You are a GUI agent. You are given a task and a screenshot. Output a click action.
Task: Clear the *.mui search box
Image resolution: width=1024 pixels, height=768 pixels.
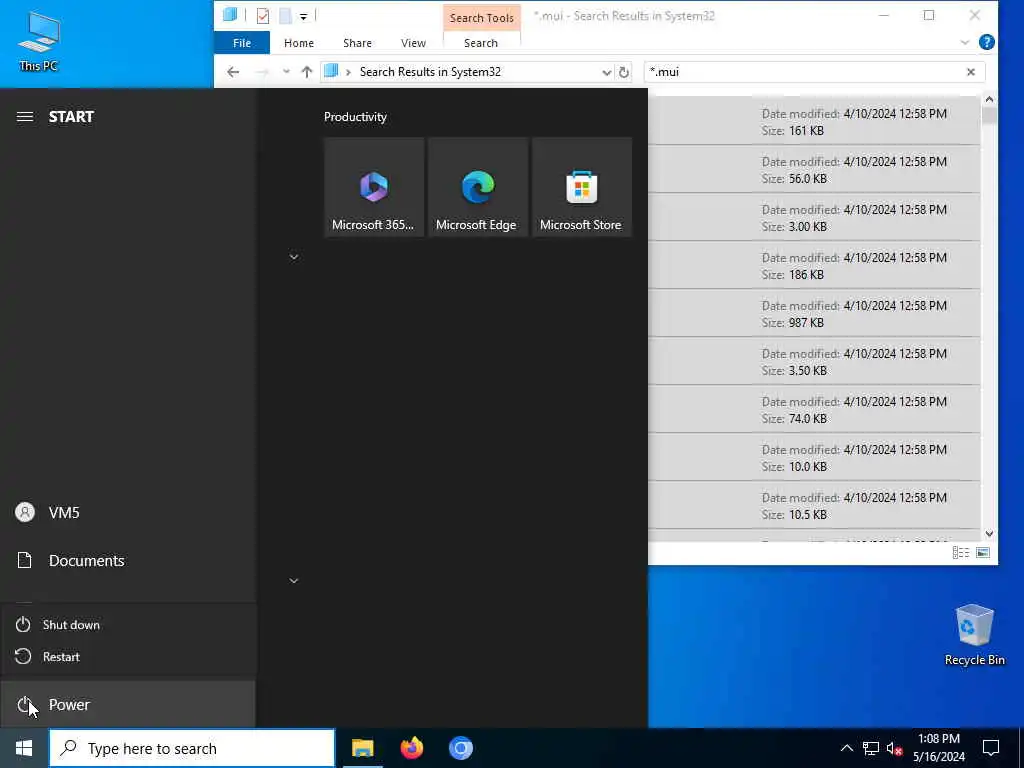tap(970, 72)
